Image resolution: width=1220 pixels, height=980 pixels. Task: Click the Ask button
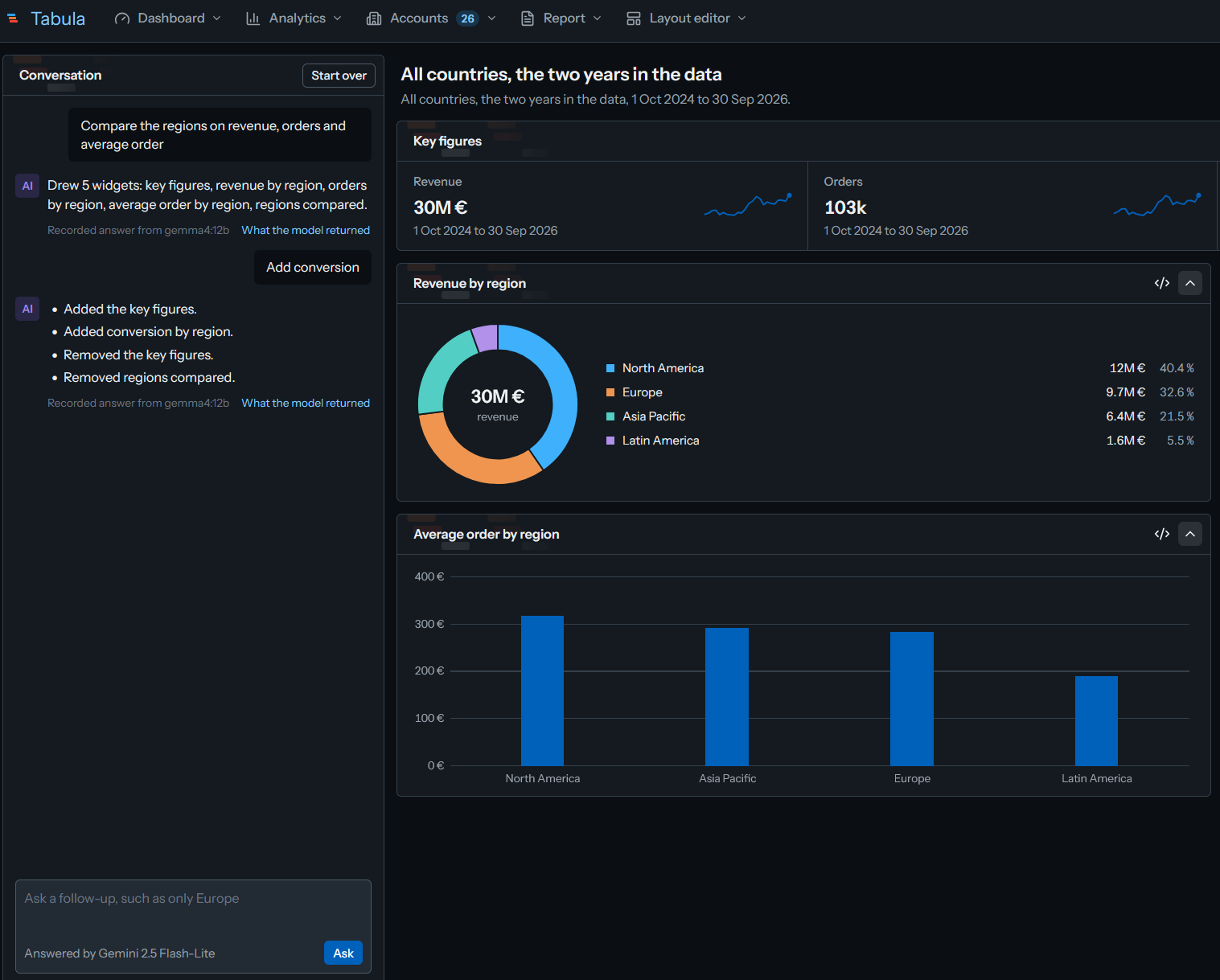click(x=343, y=953)
